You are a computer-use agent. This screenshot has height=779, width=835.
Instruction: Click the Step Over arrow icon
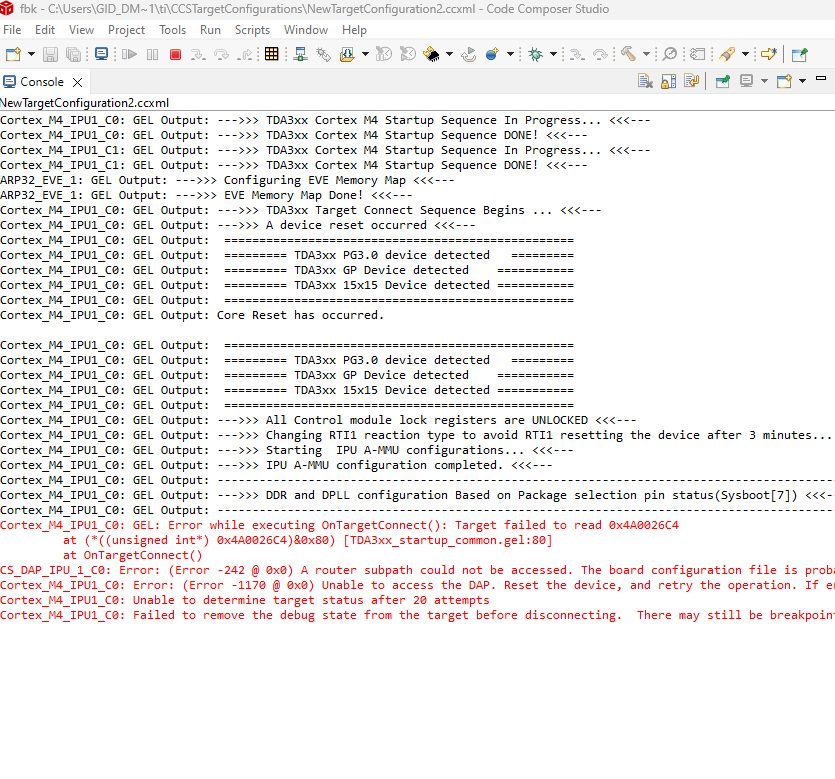(222, 54)
